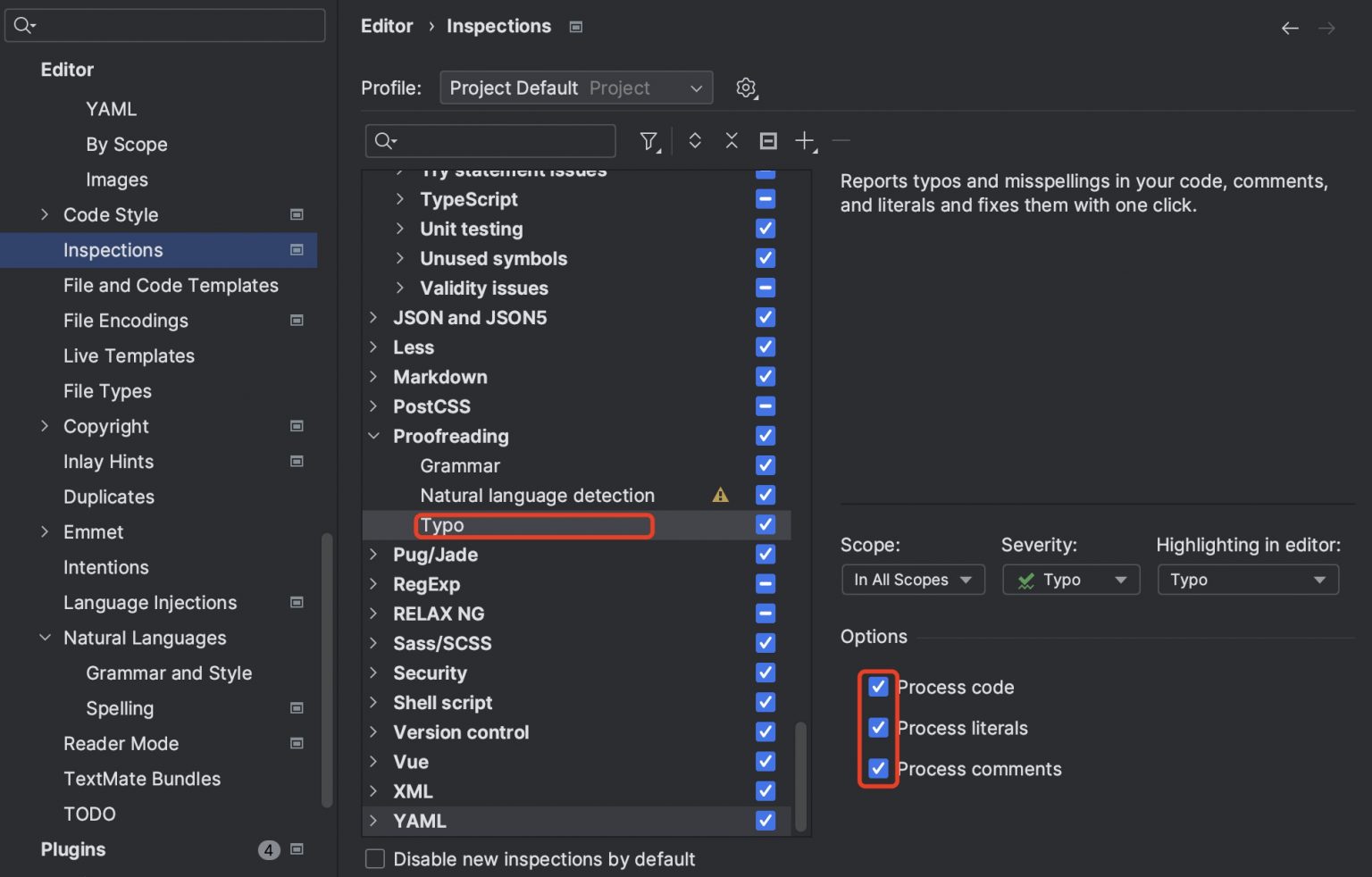The height and width of the screenshot is (877, 1372).
Task: Open Grammar and Style settings
Action: 169,673
